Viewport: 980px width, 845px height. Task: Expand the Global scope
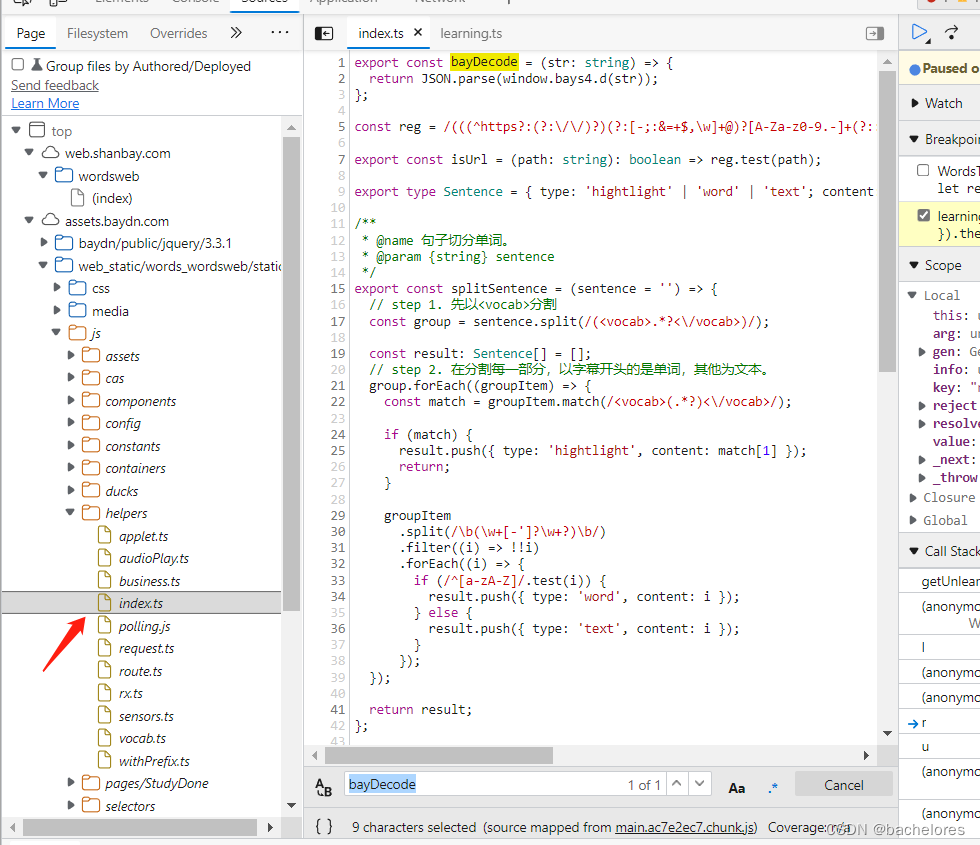pyautogui.click(x=914, y=520)
